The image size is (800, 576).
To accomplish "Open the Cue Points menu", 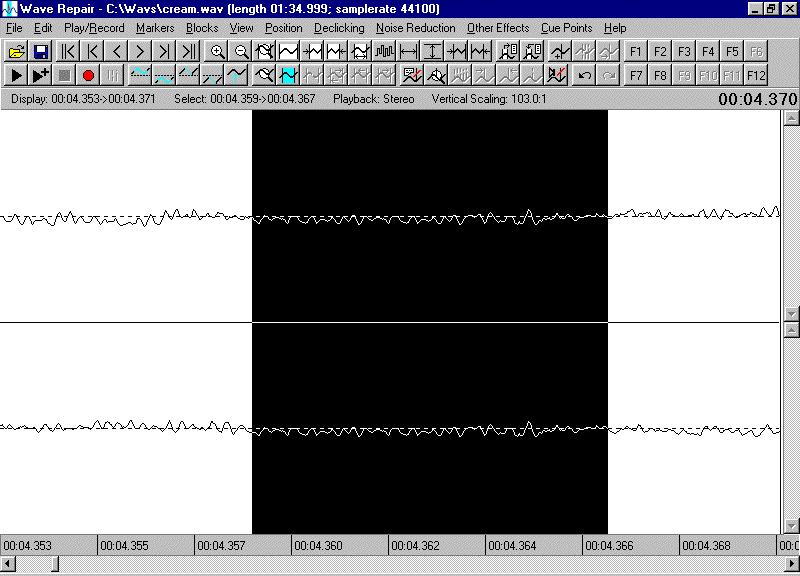I will click(566, 28).
